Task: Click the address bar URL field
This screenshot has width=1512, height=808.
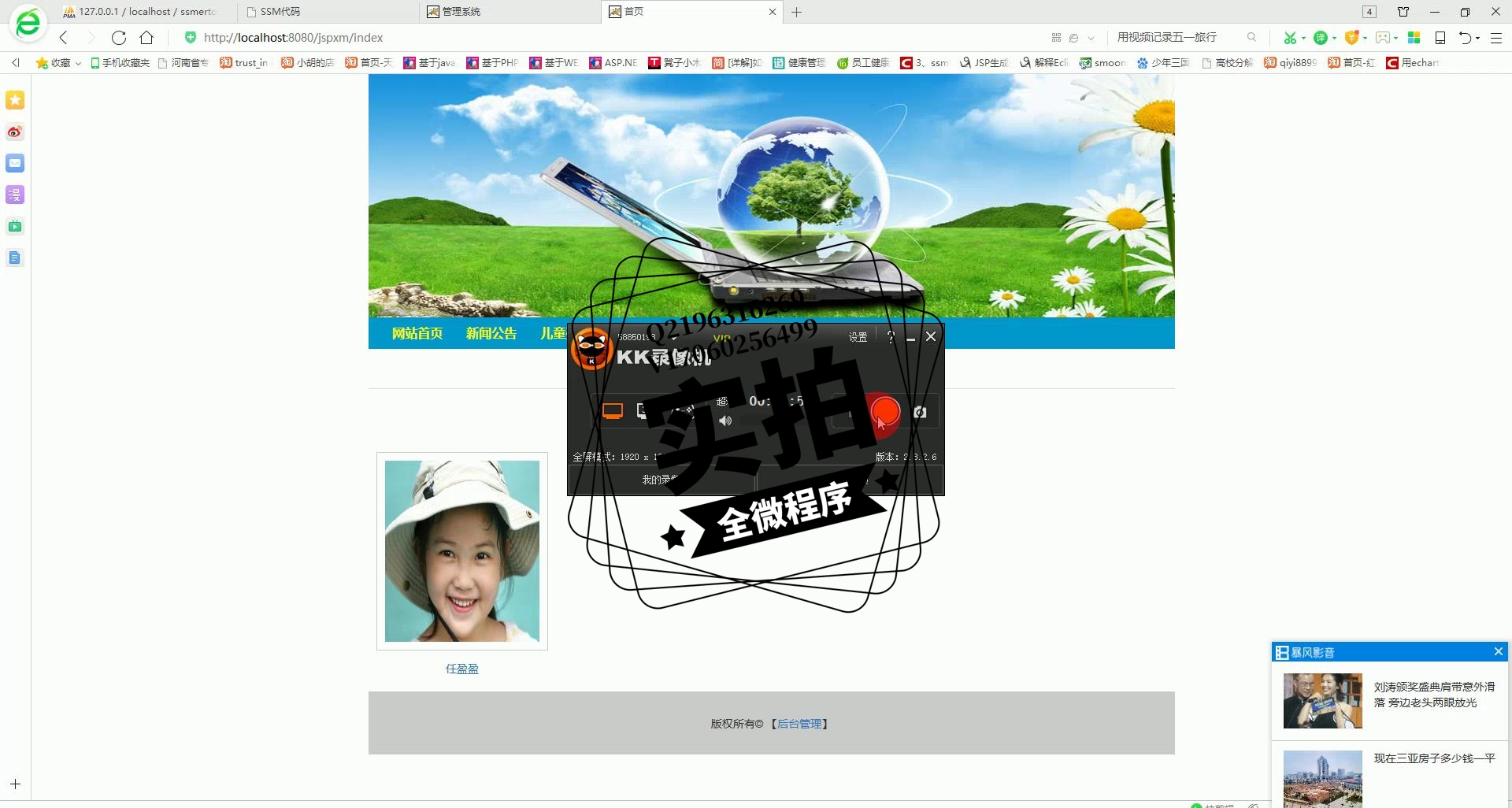Action: click(x=614, y=37)
